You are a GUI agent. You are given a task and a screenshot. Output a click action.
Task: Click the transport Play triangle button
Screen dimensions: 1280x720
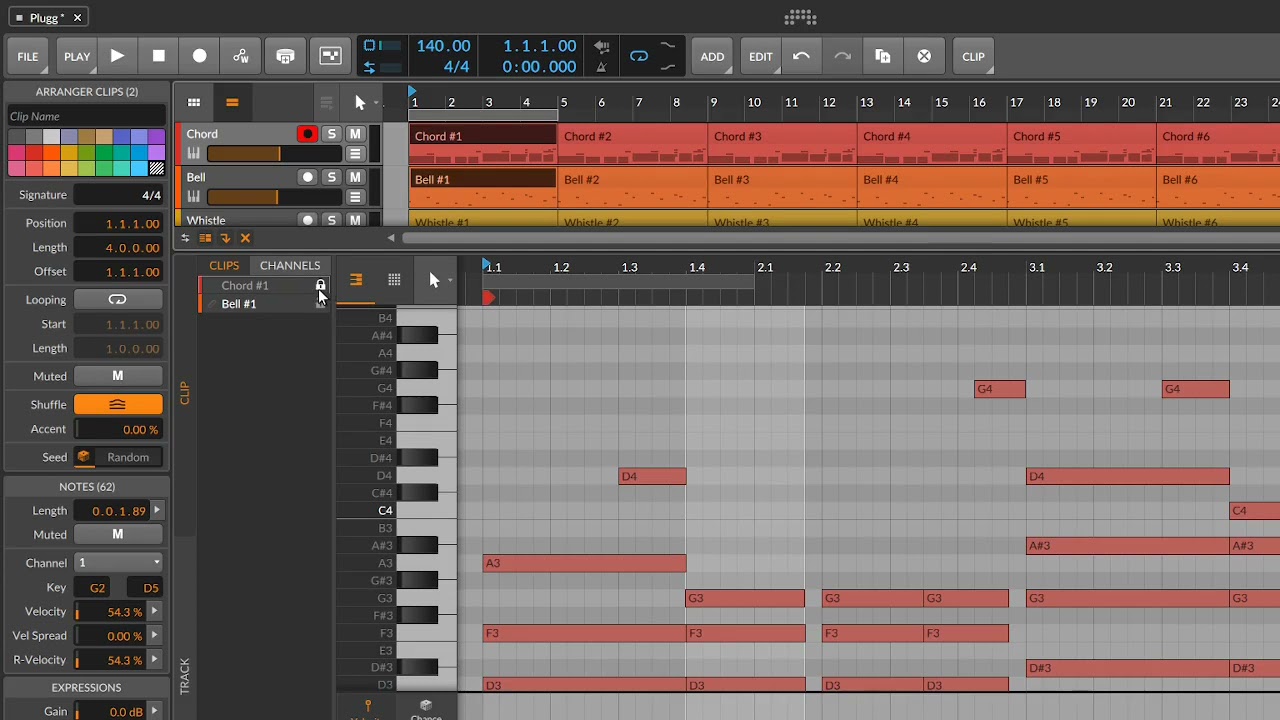pyautogui.click(x=117, y=57)
